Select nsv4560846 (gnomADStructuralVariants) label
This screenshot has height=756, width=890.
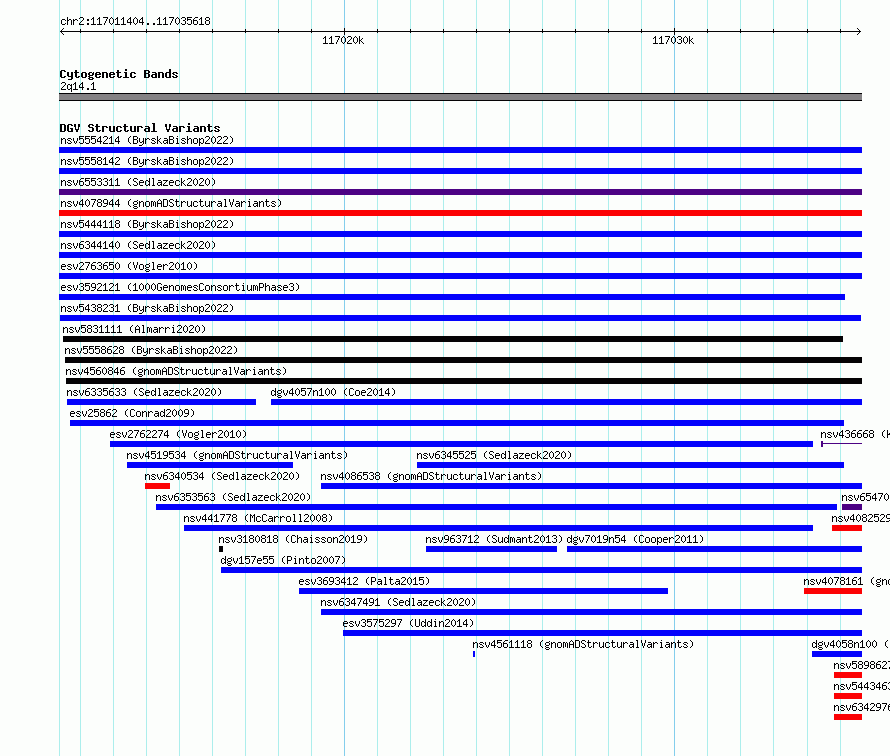pyautogui.click(x=176, y=371)
